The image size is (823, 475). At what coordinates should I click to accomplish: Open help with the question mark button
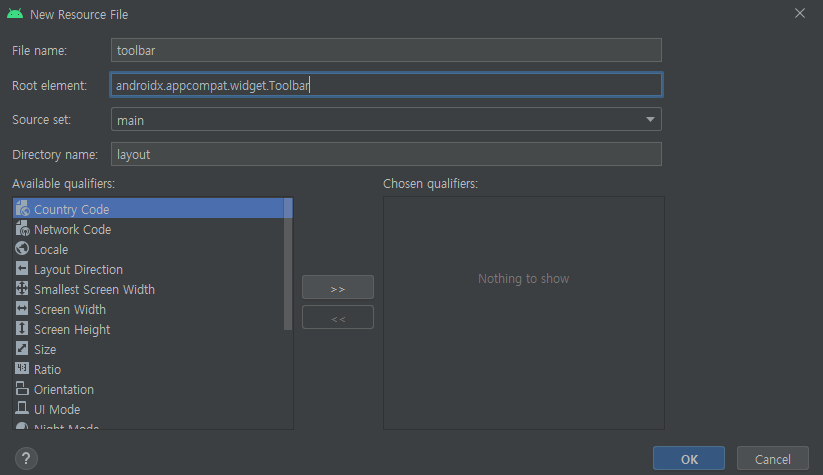26,459
